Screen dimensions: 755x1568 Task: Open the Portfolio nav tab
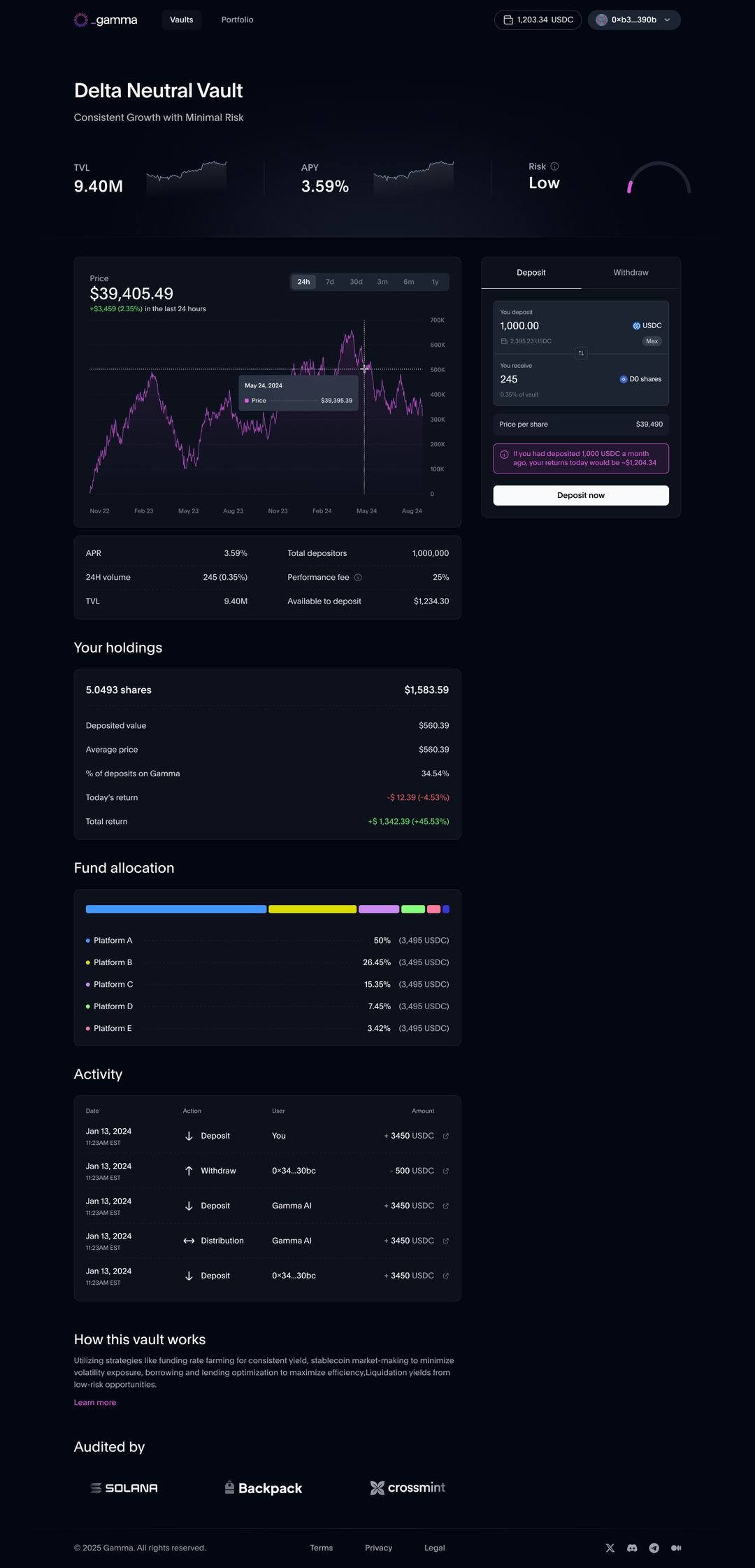pyautogui.click(x=238, y=20)
